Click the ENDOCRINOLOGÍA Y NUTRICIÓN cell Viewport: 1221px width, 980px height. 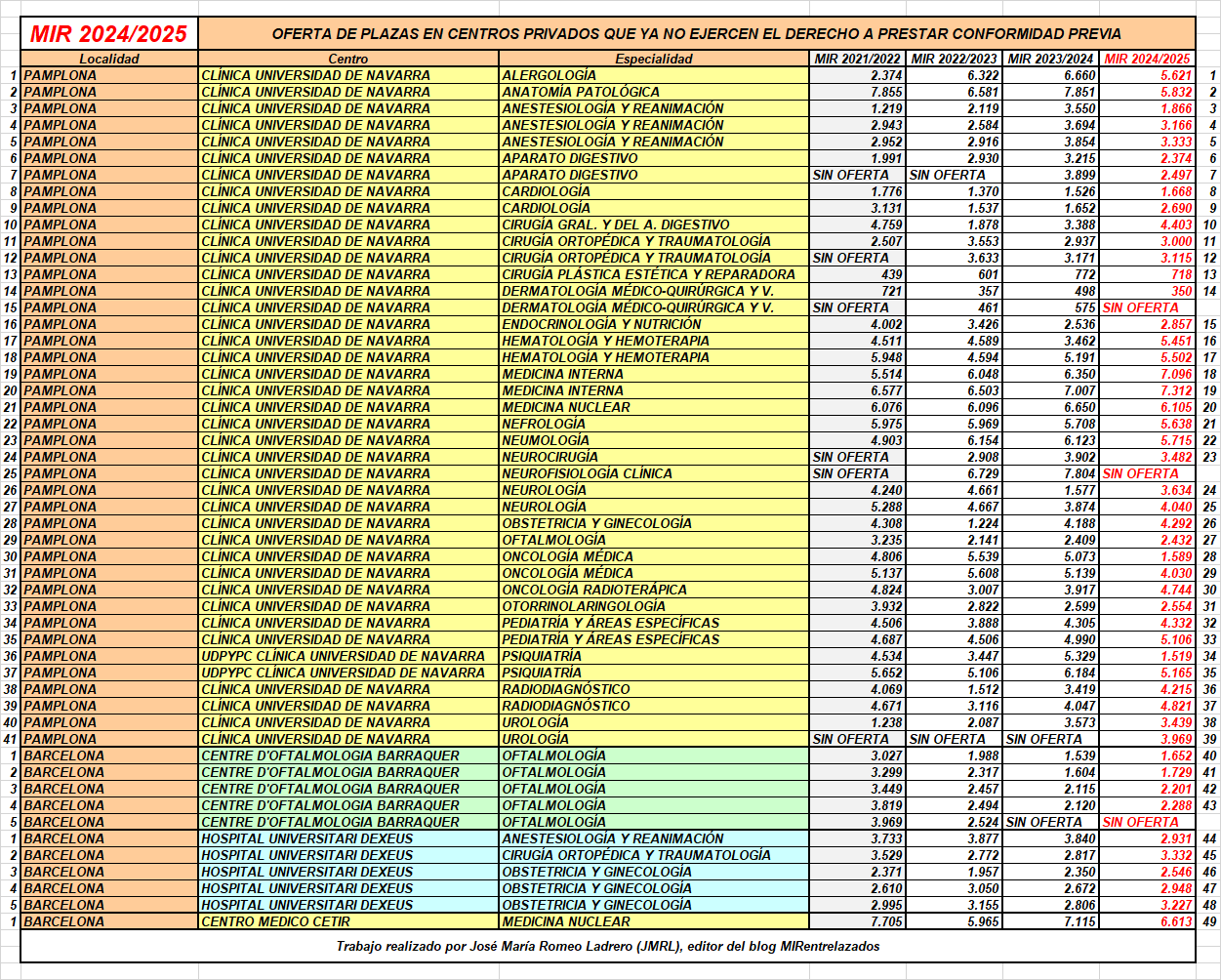pos(654,324)
